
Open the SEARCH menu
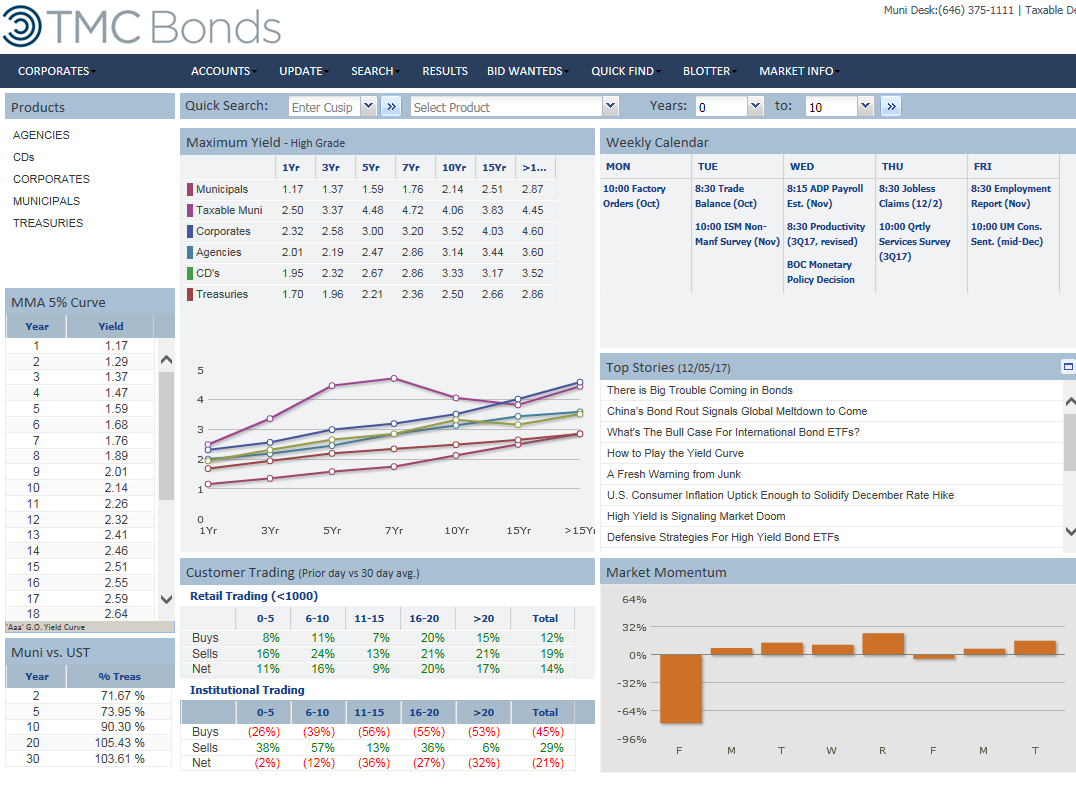coord(375,71)
